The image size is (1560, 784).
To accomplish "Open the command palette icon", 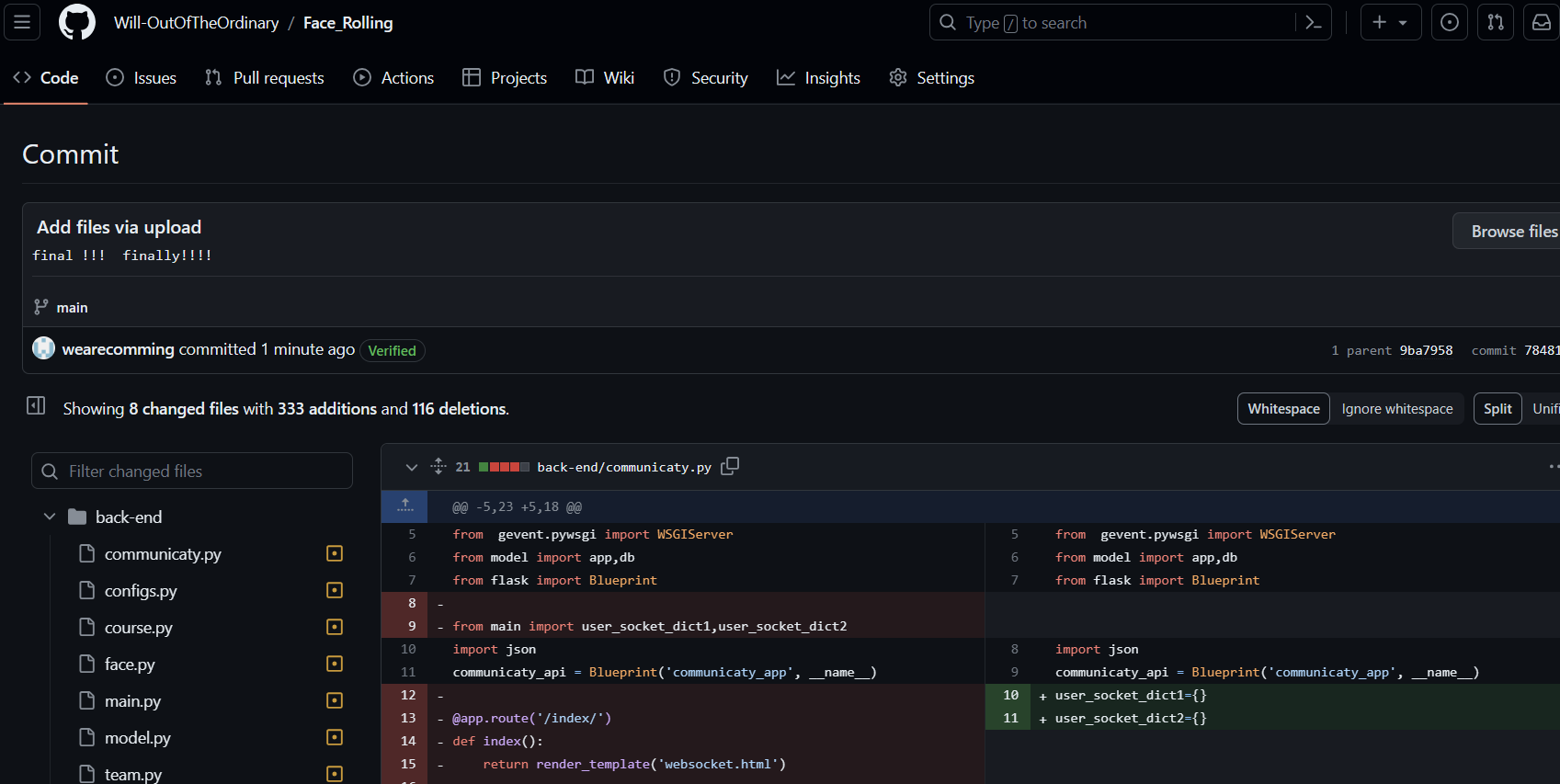I will pos(1314,22).
